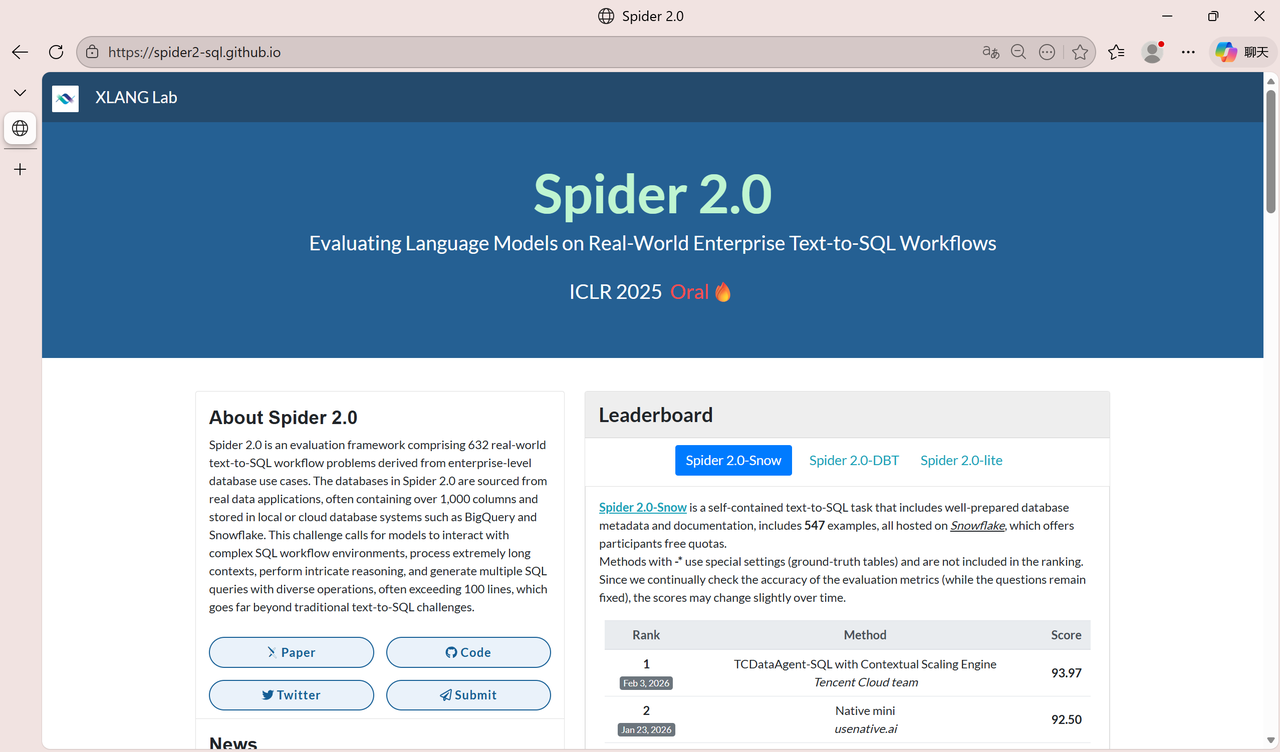The image size is (1280, 752).
Task: Open the GitHub Code button
Action: 468,652
